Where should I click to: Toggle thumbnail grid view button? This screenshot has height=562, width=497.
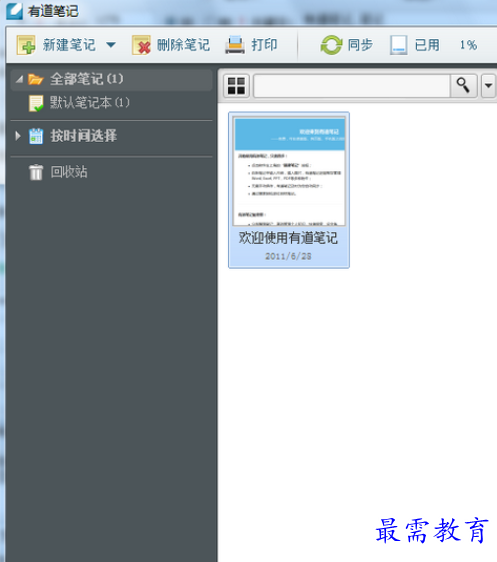236,86
